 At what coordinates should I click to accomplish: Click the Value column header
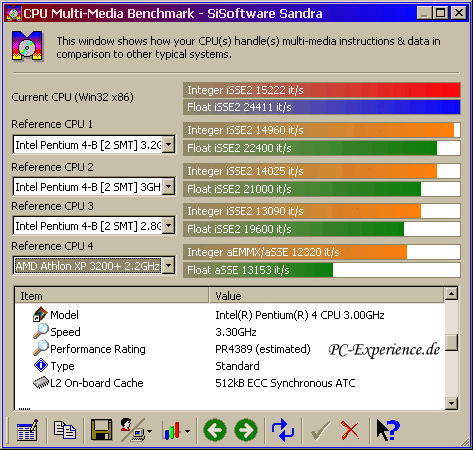coord(327,296)
